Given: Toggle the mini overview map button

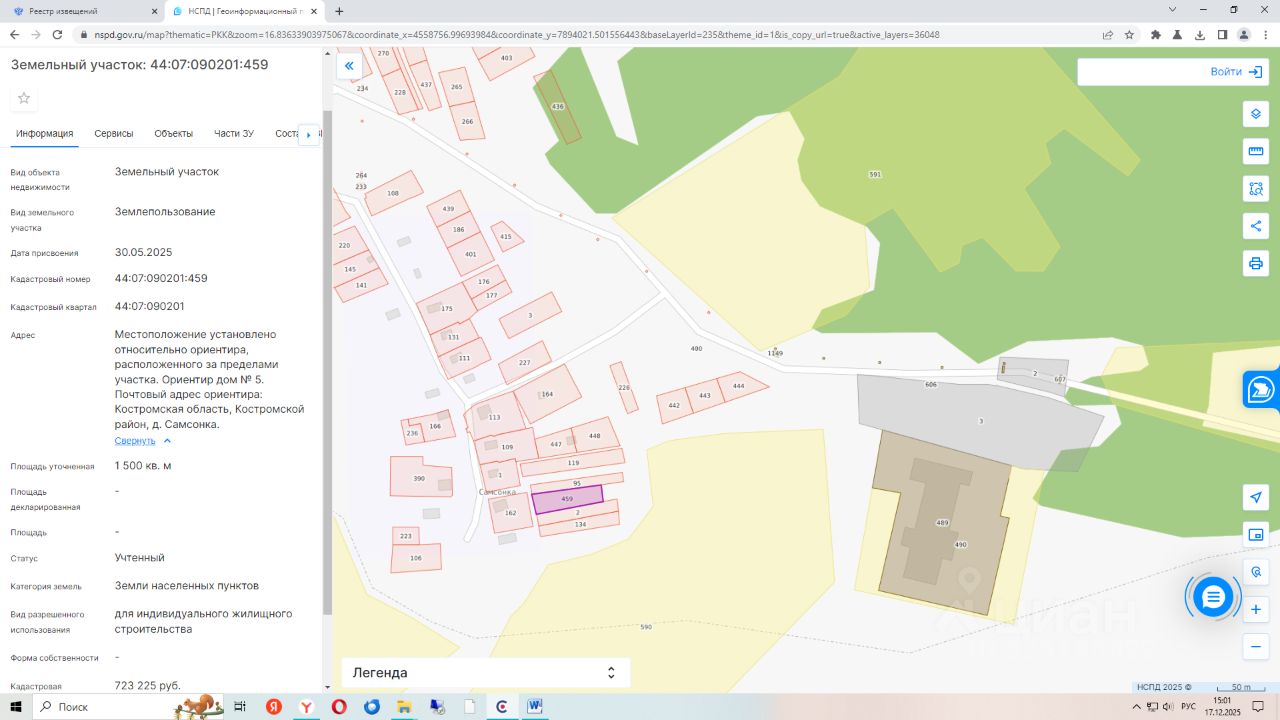Looking at the screenshot, I should (1256, 534).
